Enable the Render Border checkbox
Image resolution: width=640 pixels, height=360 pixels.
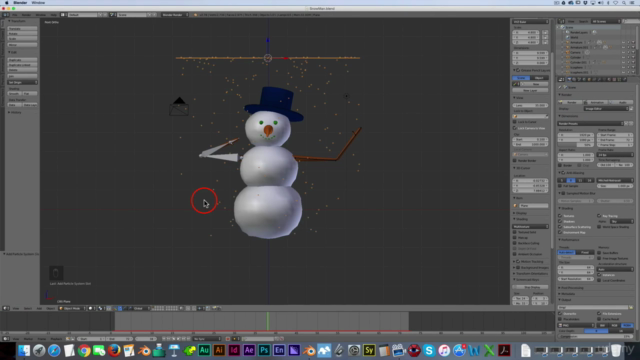coord(515,160)
